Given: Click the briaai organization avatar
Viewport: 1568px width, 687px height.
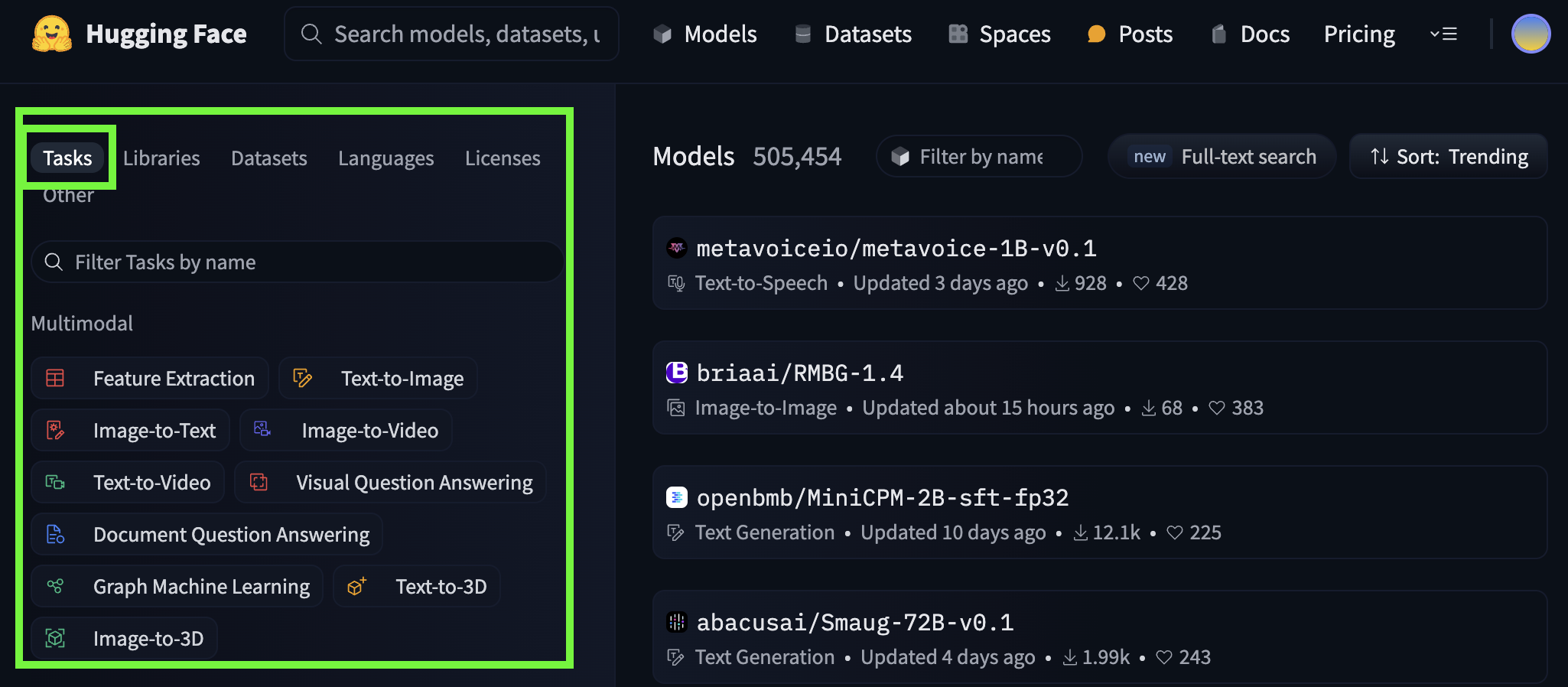Looking at the screenshot, I should click(x=677, y=372).
